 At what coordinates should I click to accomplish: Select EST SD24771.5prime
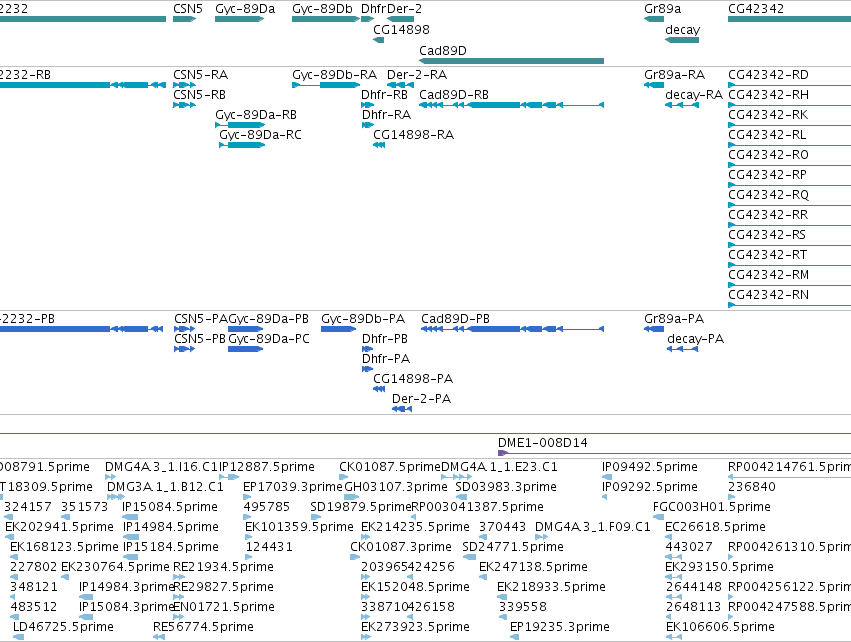513,546
